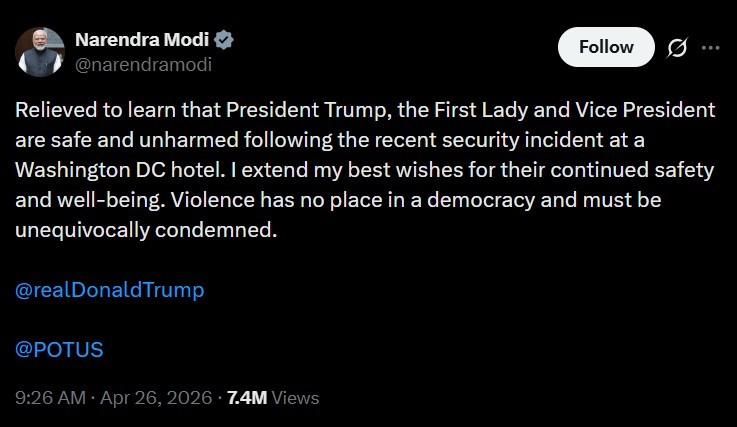Open the @POTUS mention
737x427 pixels.
click(60, 350)
